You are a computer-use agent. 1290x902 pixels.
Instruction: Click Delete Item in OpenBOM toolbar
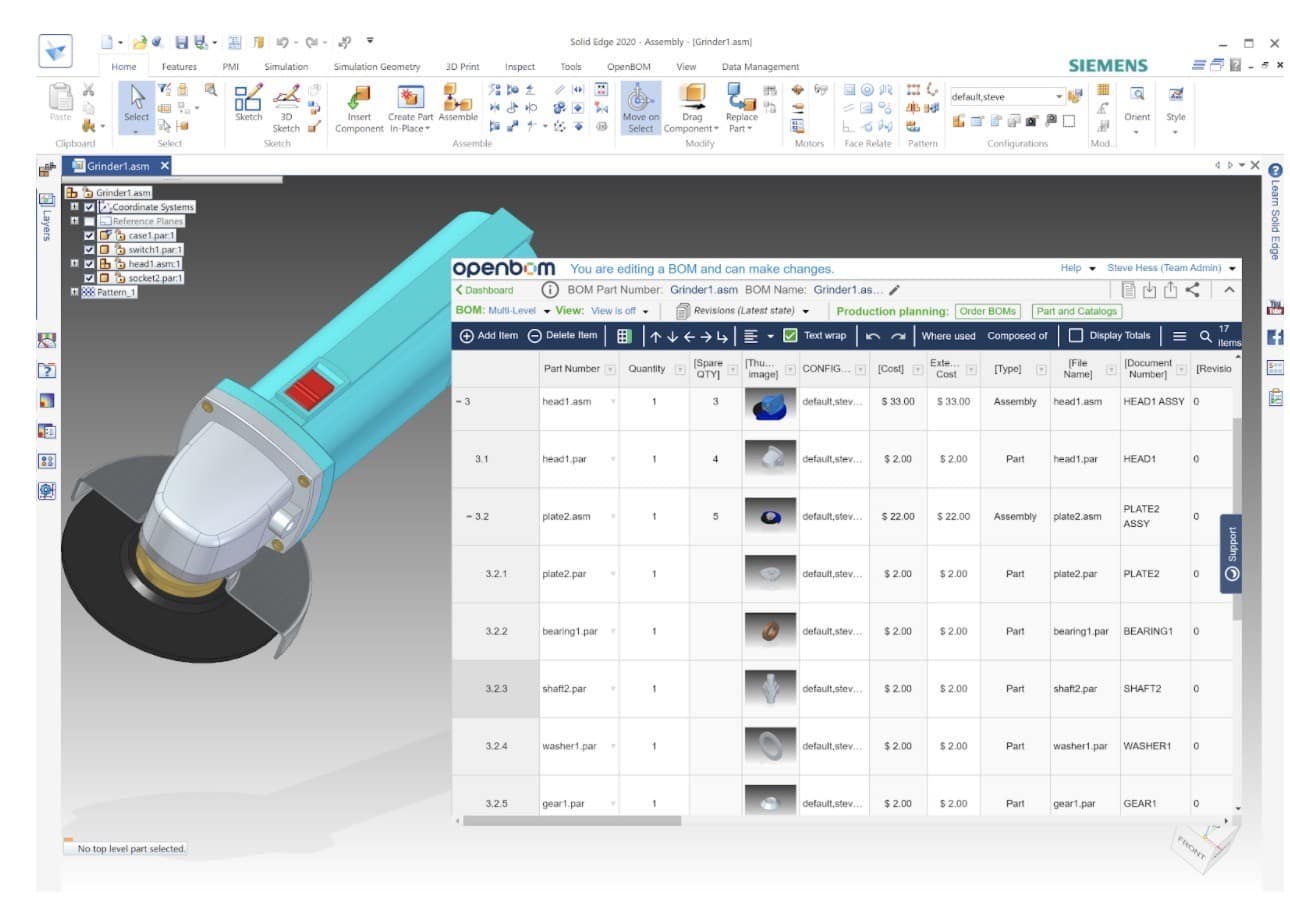[562, 336]
